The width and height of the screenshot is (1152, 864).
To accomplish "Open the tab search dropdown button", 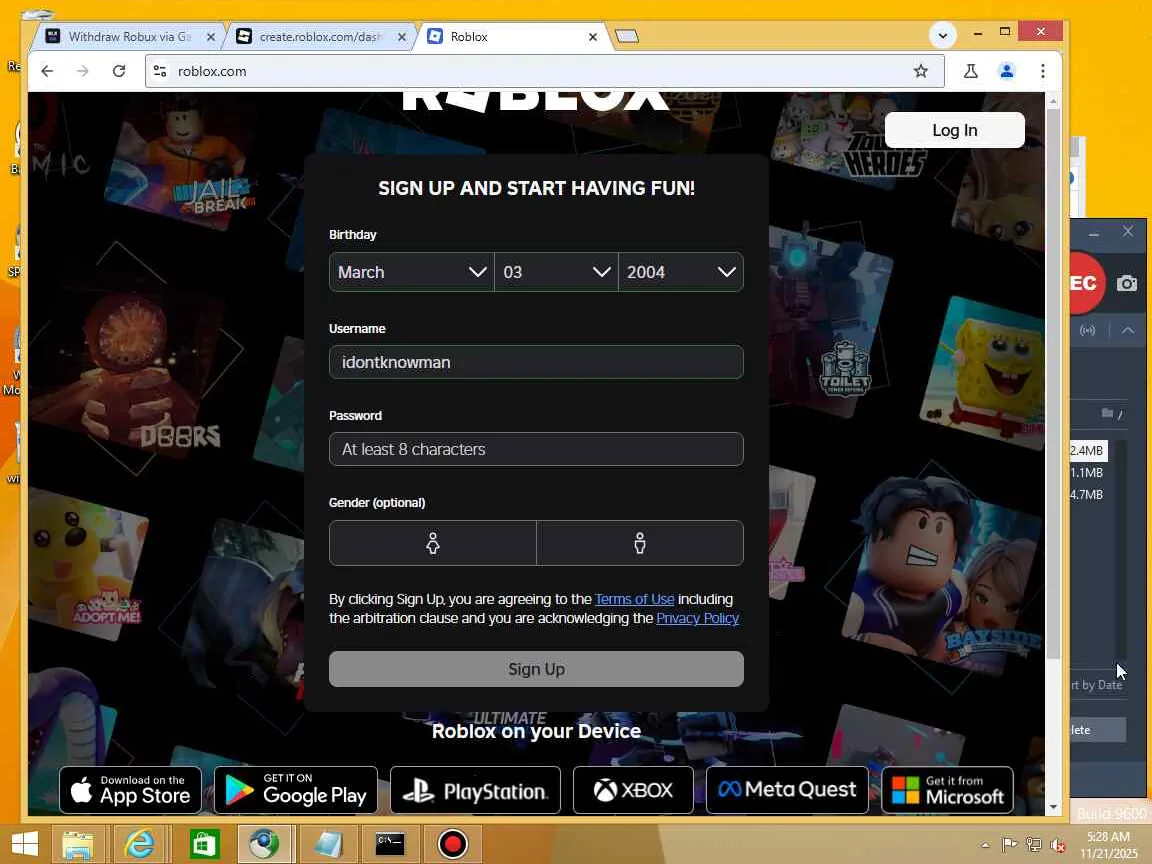I will [943, 35].
